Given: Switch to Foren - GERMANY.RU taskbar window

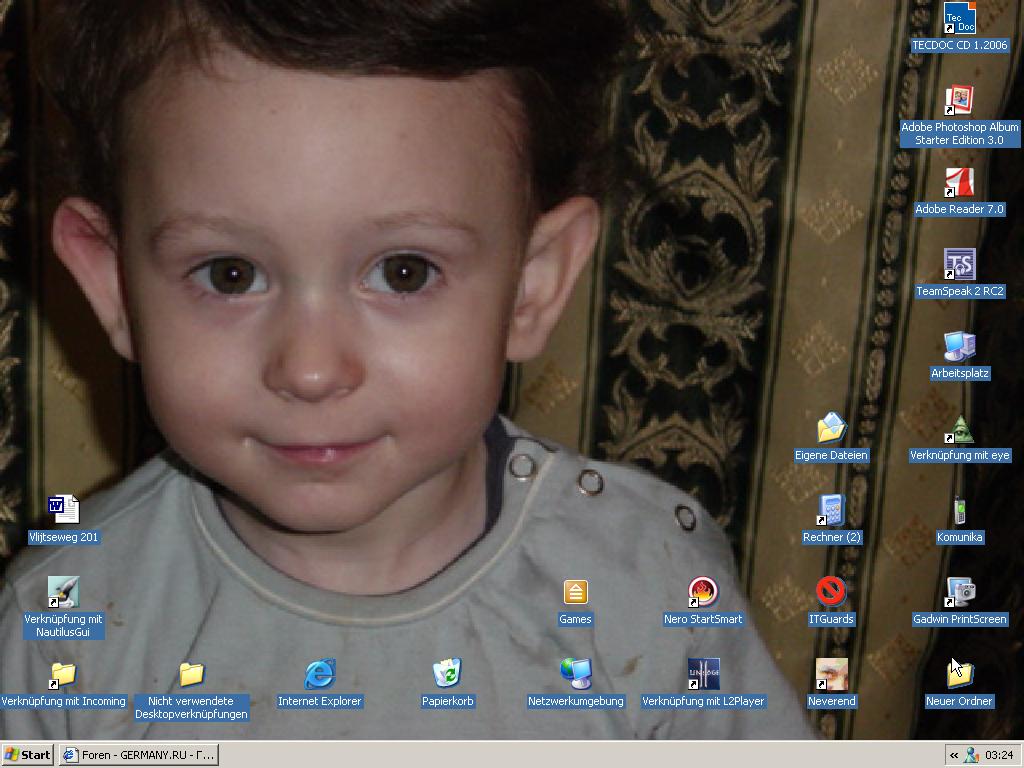Looking at the screenshot, I should tap(138, 755).
